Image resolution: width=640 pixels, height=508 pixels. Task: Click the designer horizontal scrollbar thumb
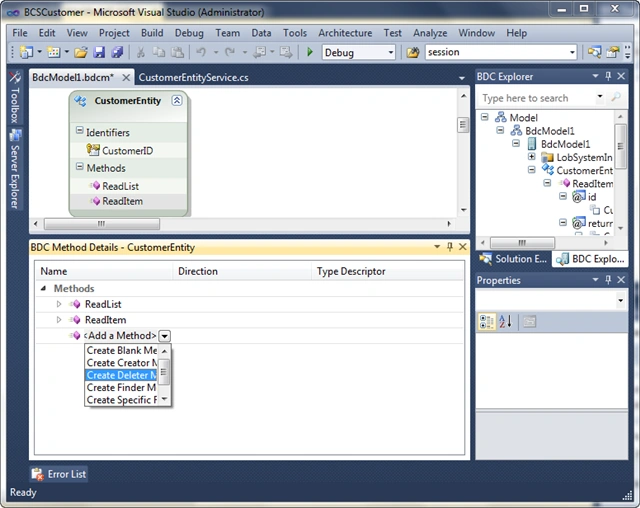click(102, 224)
